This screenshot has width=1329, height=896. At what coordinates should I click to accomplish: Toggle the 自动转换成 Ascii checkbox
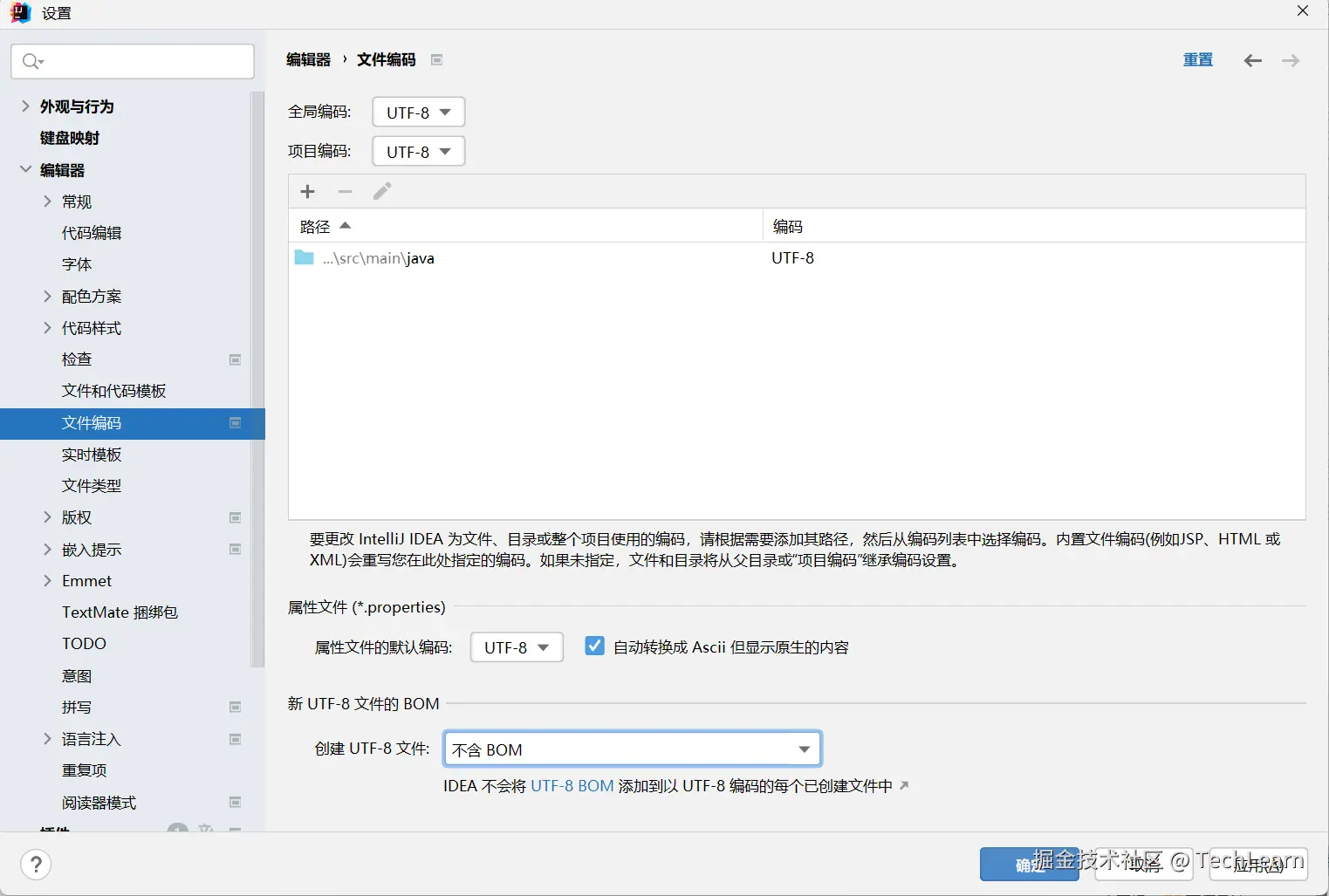point(594,646)
